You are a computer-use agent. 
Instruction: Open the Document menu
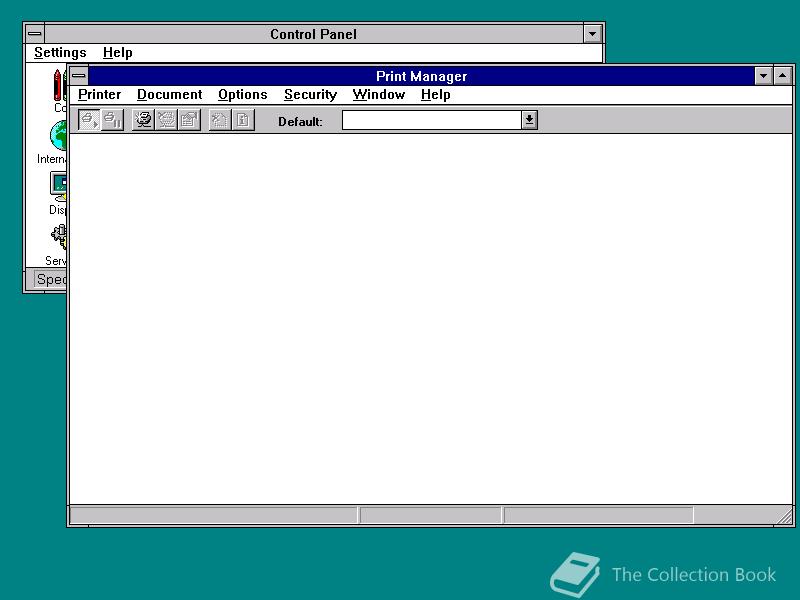pos(169,94)
